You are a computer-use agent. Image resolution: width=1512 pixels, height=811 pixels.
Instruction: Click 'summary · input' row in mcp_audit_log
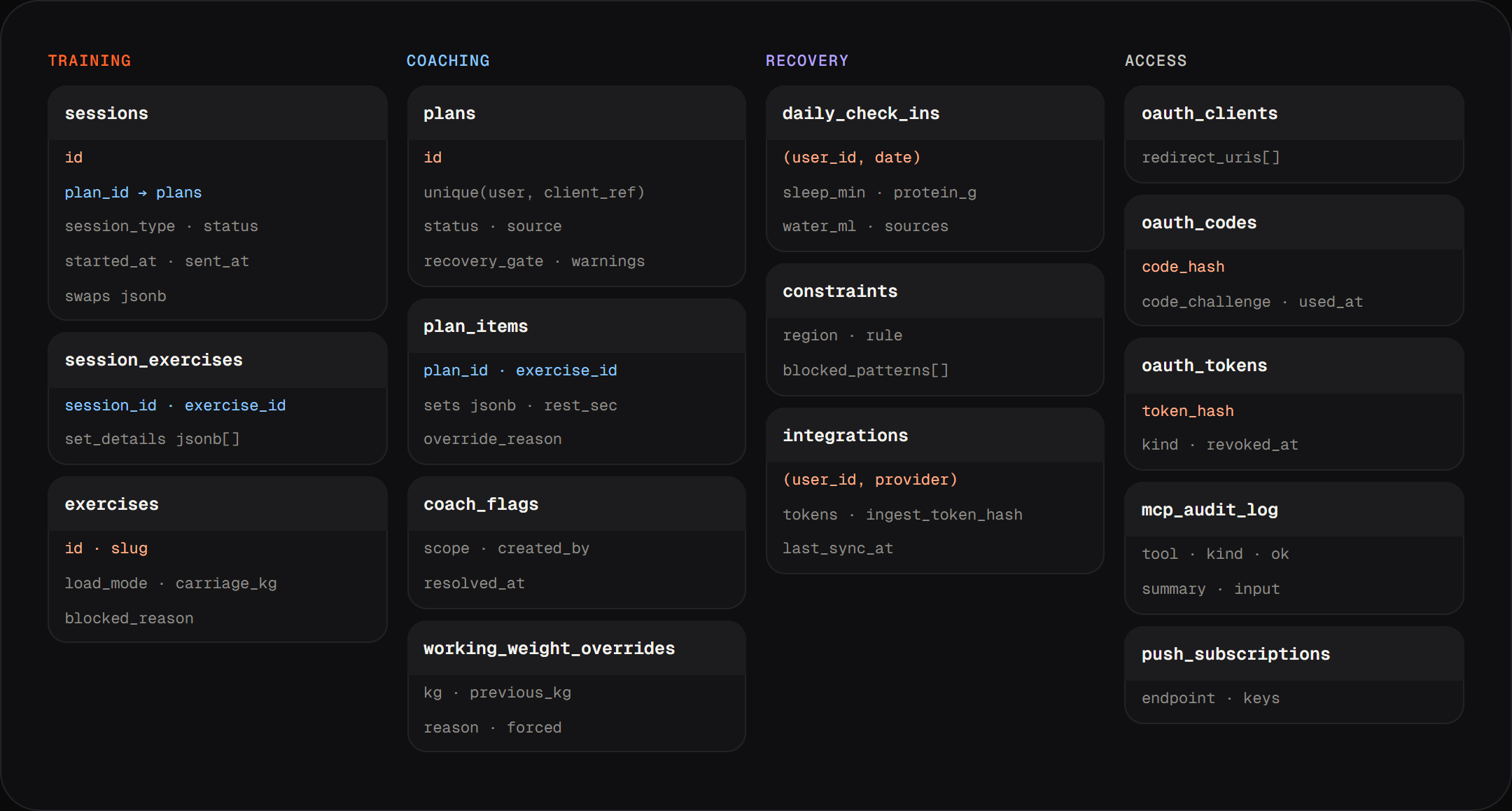coord(1210,589)
